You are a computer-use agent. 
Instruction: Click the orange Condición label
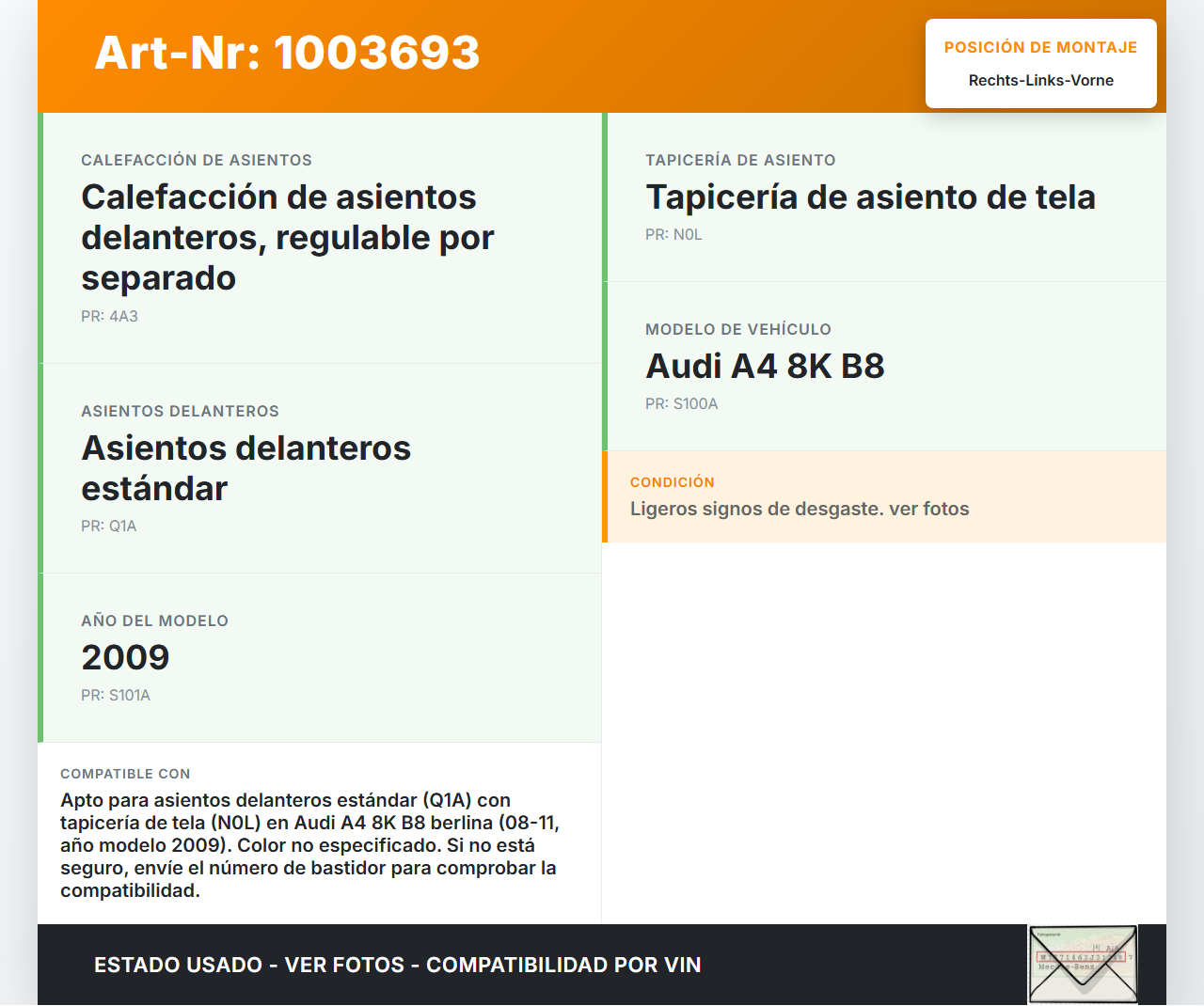pos(672,482)
